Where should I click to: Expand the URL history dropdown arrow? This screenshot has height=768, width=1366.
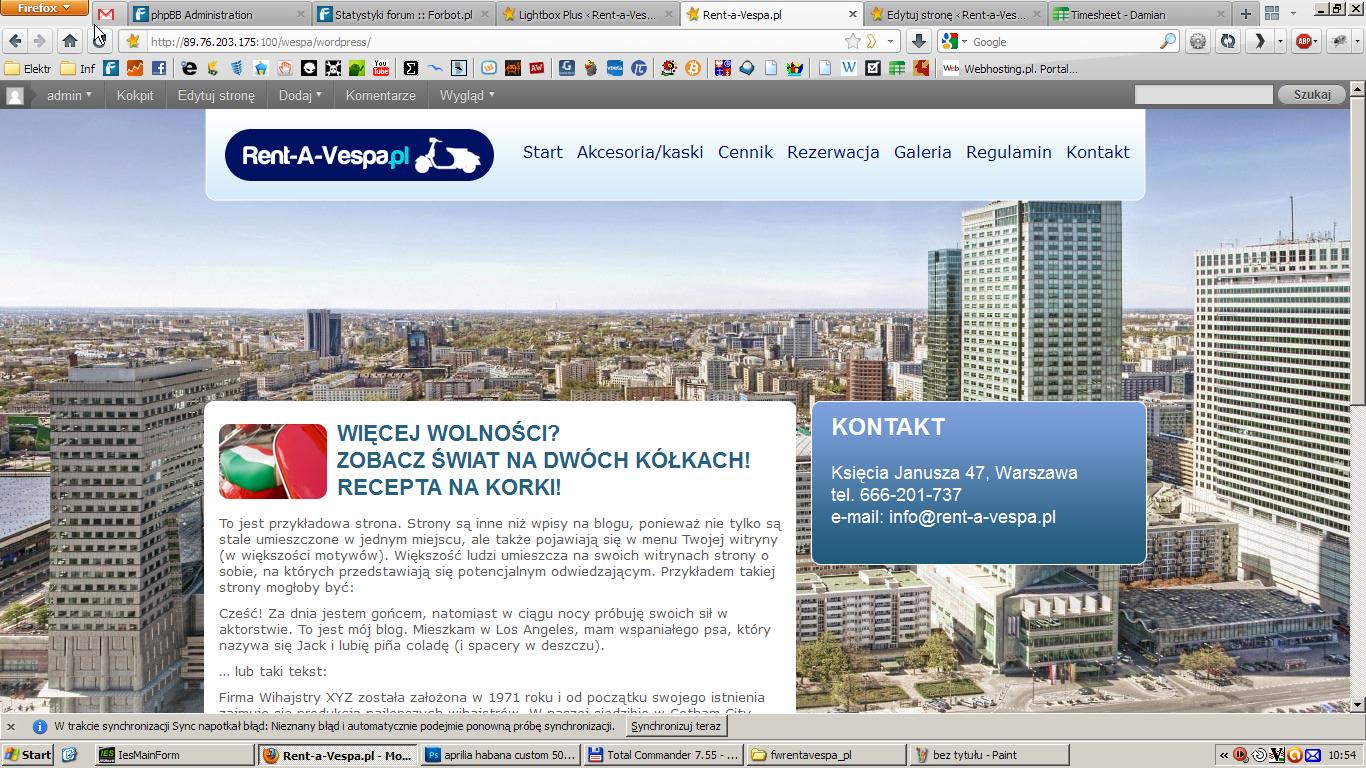pyautogui.click(x=890, y=42)
